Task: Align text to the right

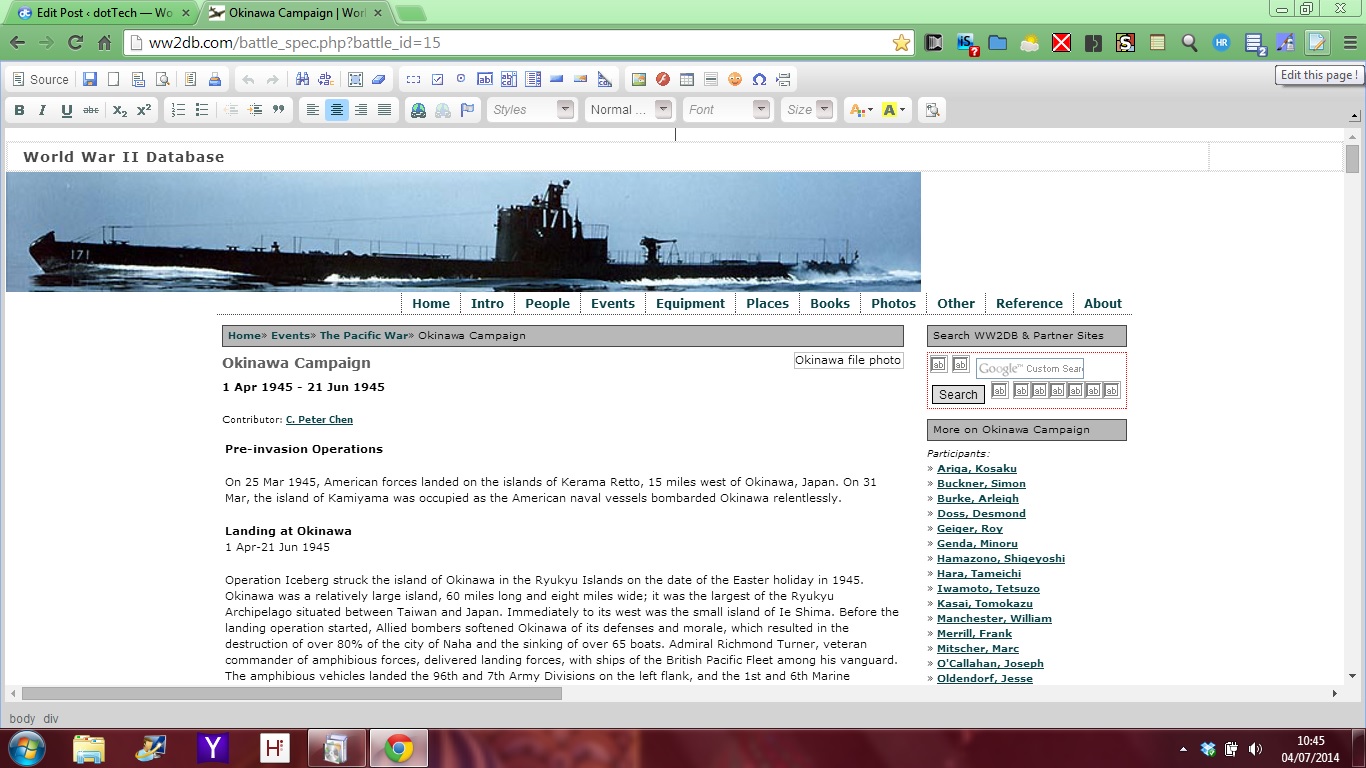Action: tap(361, 110)
